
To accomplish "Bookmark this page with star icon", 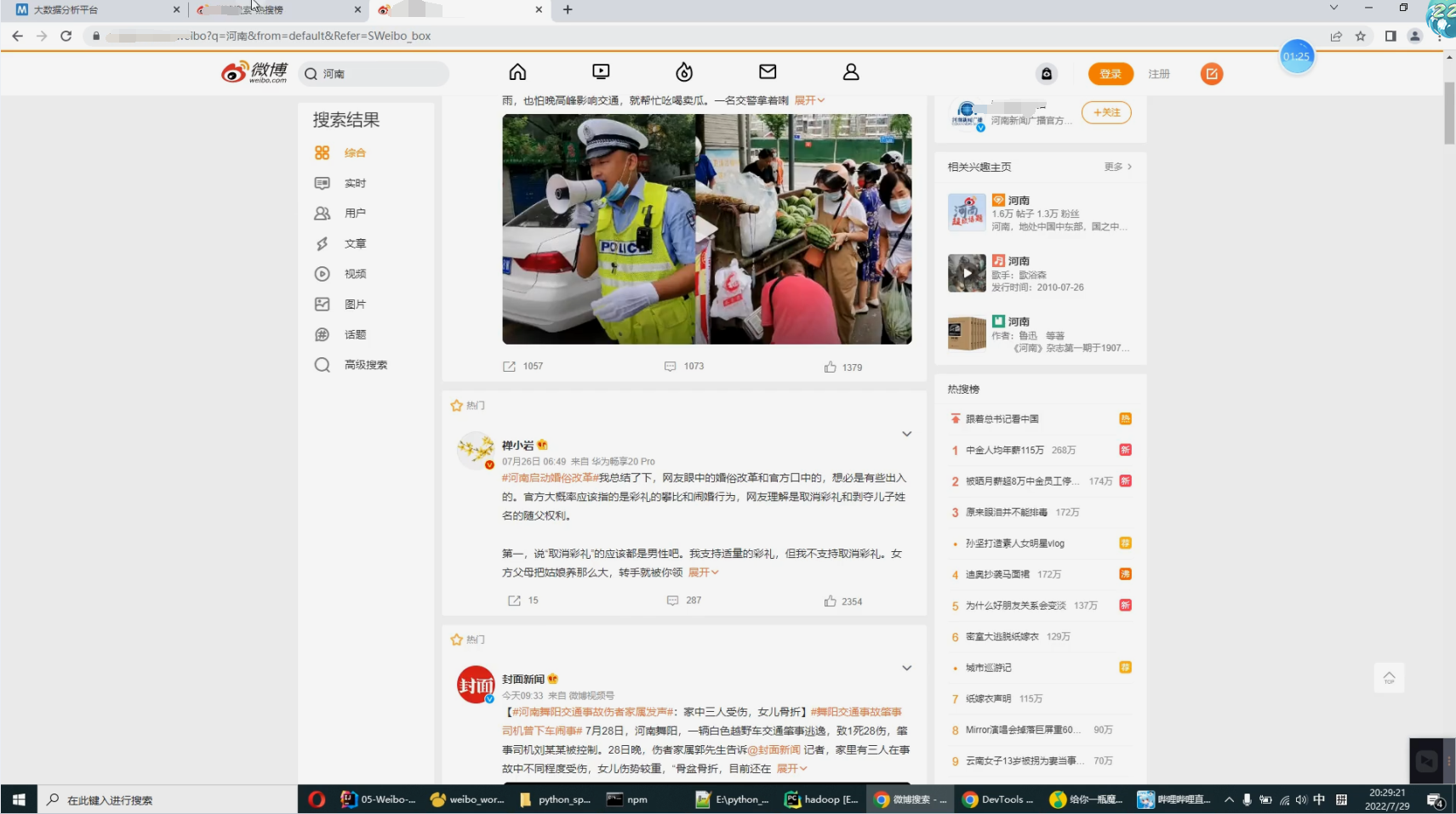I will pyautogui.click(x=1361, y=36).
